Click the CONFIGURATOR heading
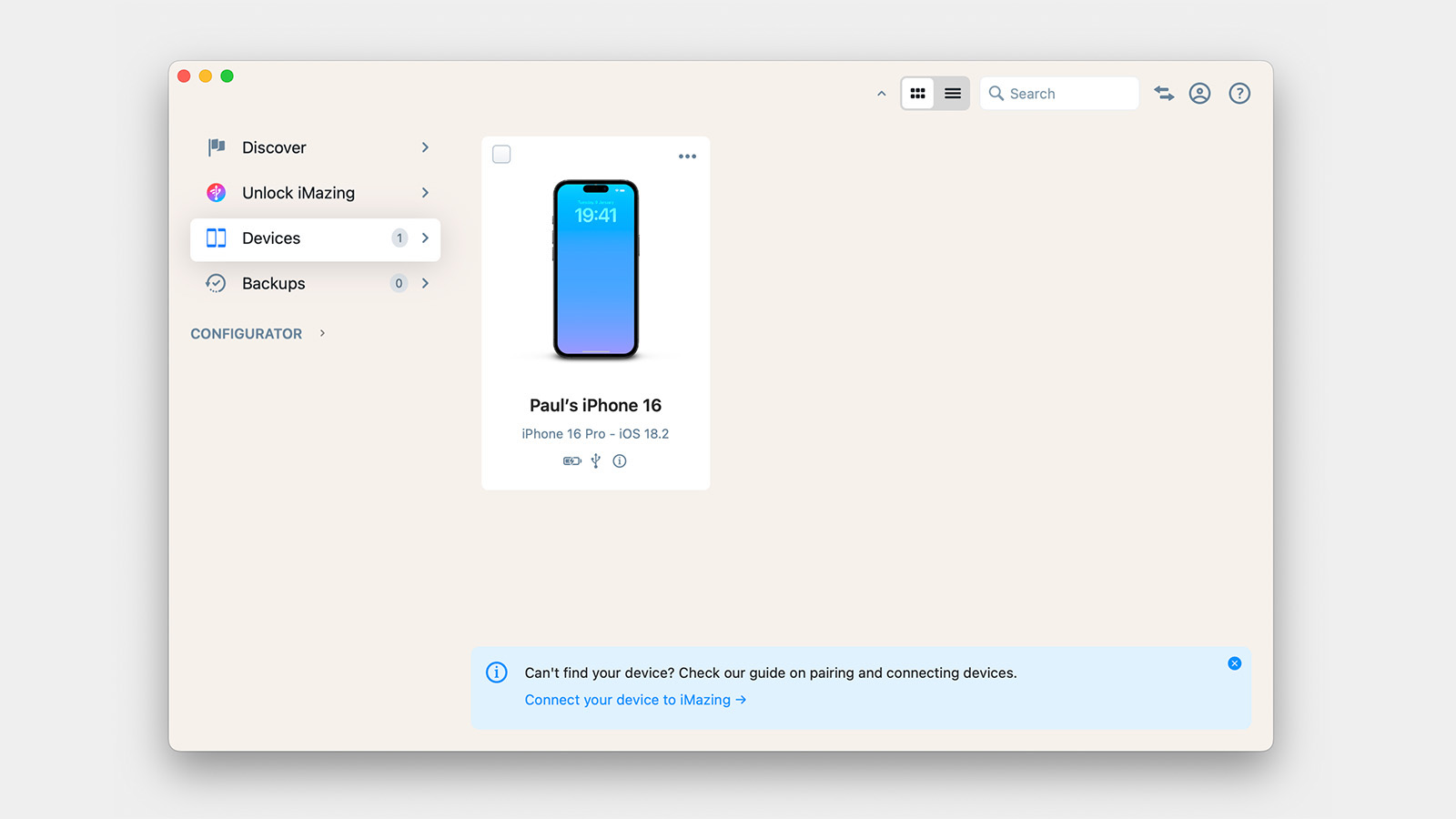The image size is (1456, 819). point(246,334)
